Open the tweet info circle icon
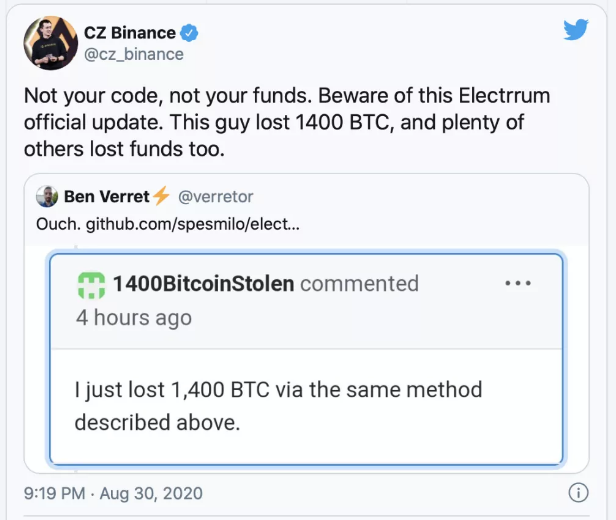 pos(578,492)
